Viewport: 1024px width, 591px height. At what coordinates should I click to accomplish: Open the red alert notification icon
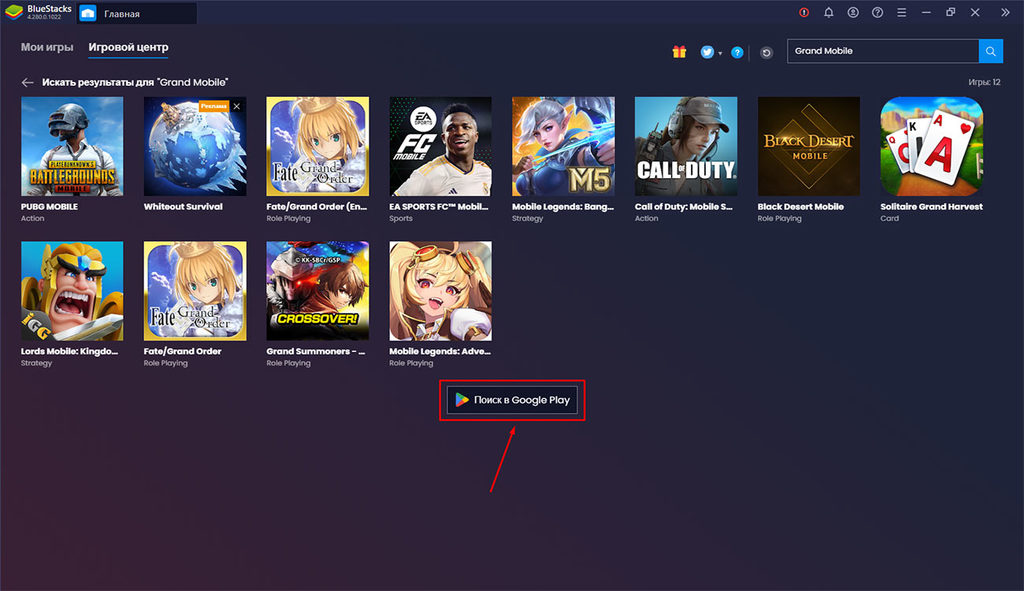[x=804, y=12]
